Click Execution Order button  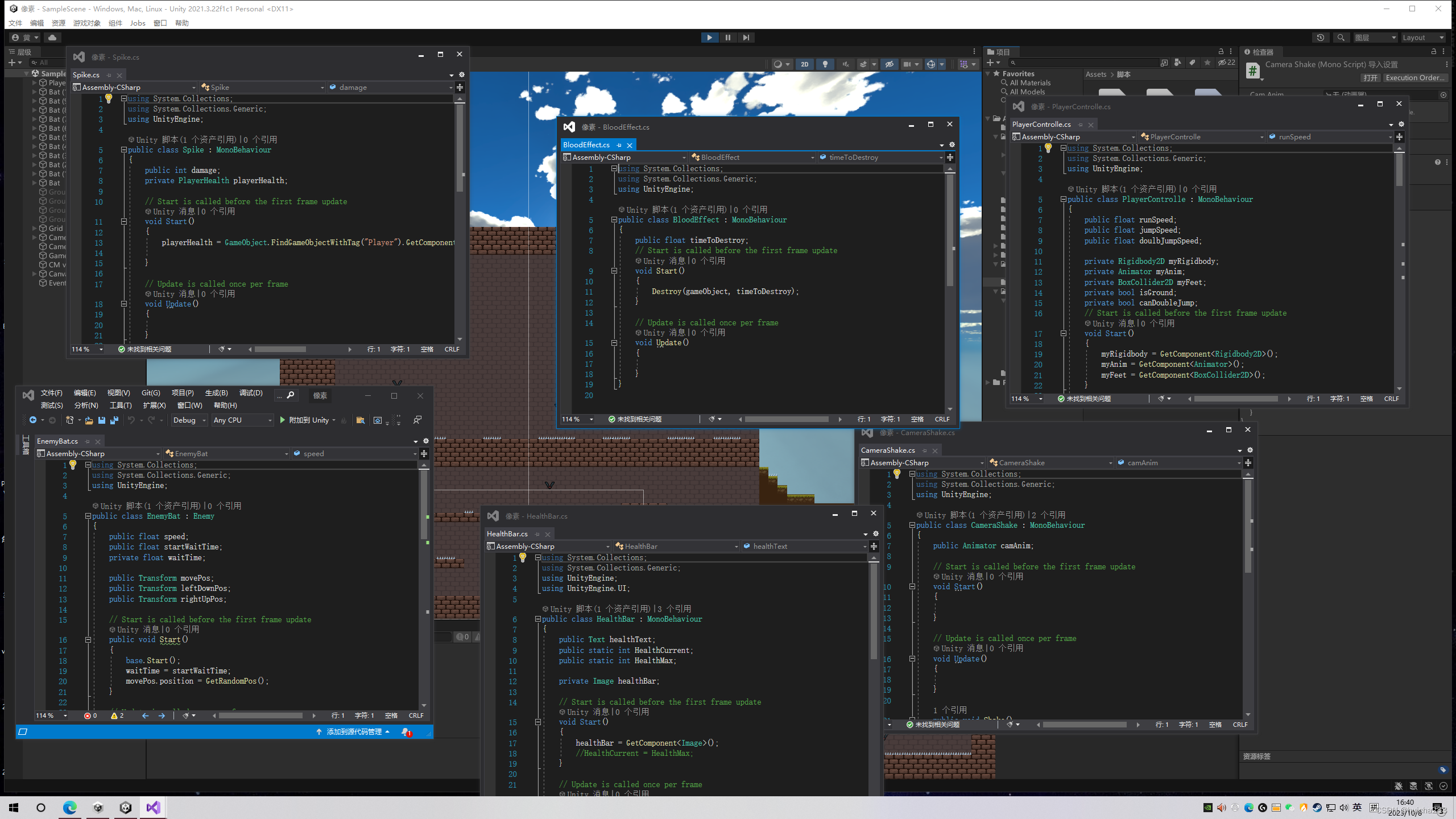1414,78
